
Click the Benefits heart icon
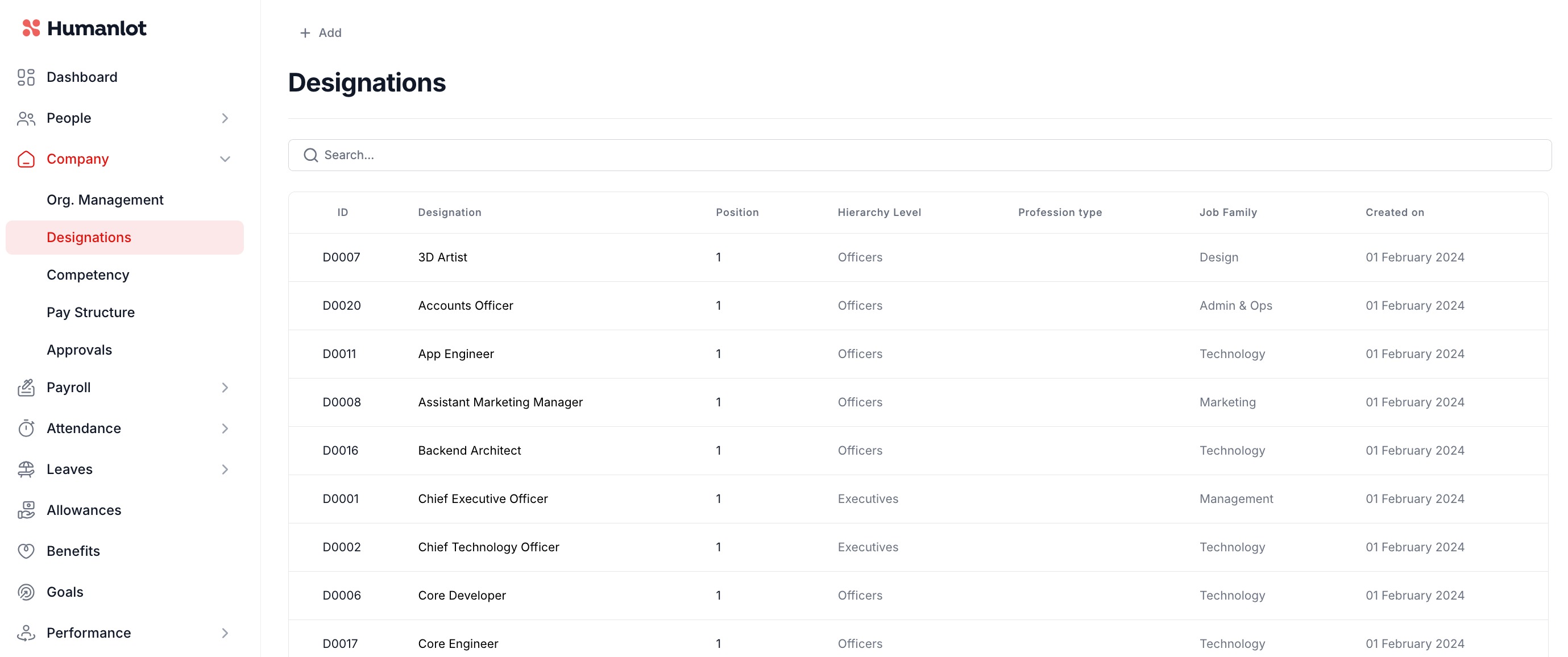coord(26,551)
